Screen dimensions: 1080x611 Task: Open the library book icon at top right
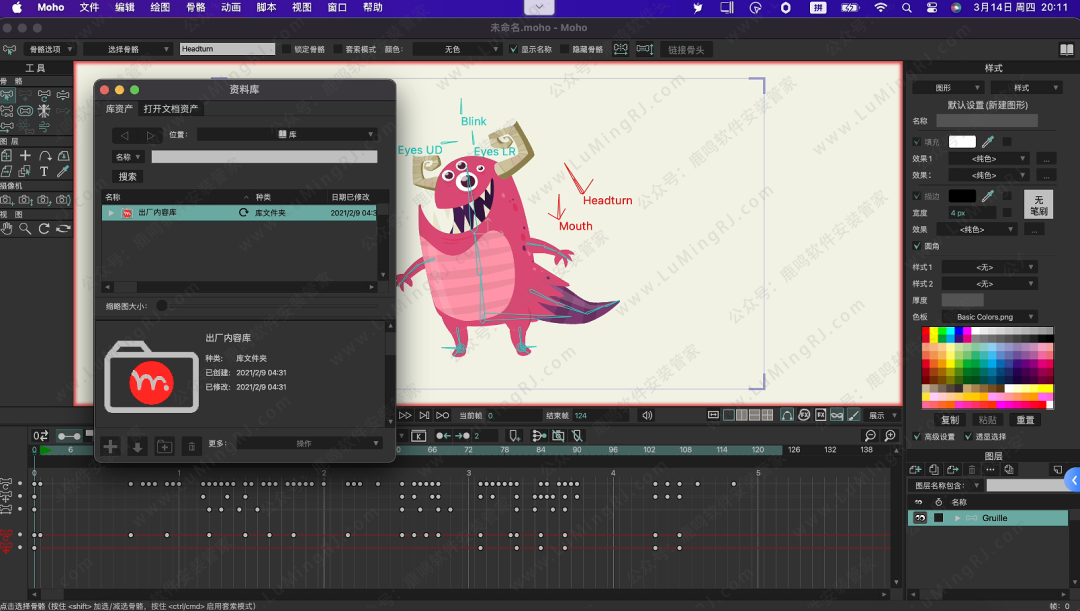click(1067, 49)
